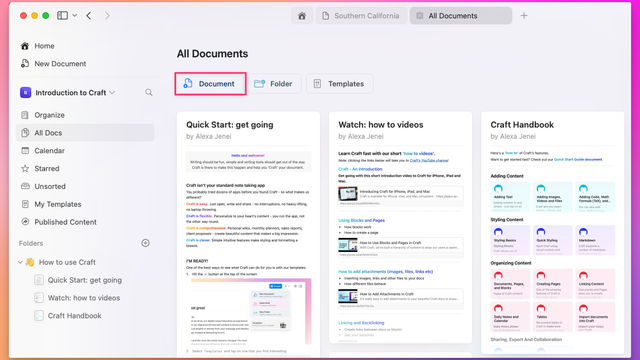The width and height of the screenshot is (640, 360).
Task: Go forward with the right chevron
Action: click(107, 16)
